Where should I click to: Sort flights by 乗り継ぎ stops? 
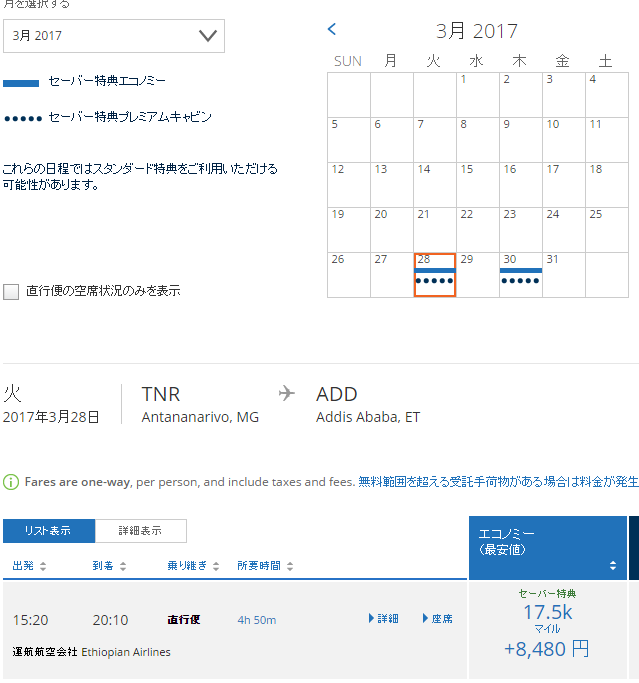(x=193, y=566)
